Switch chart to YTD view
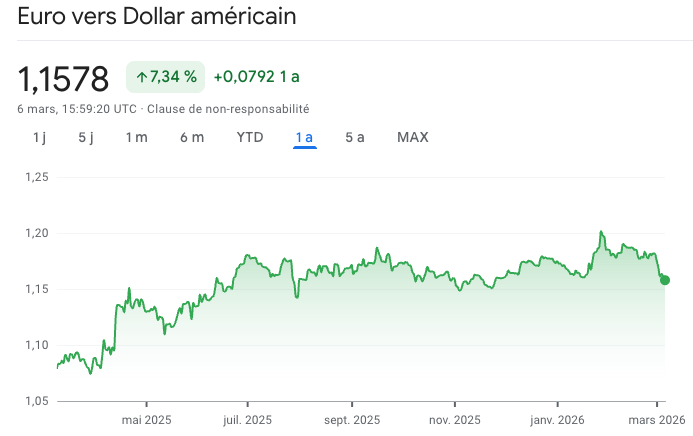The image size is (693, 436). pyautogui.click(x=250, y=137)
